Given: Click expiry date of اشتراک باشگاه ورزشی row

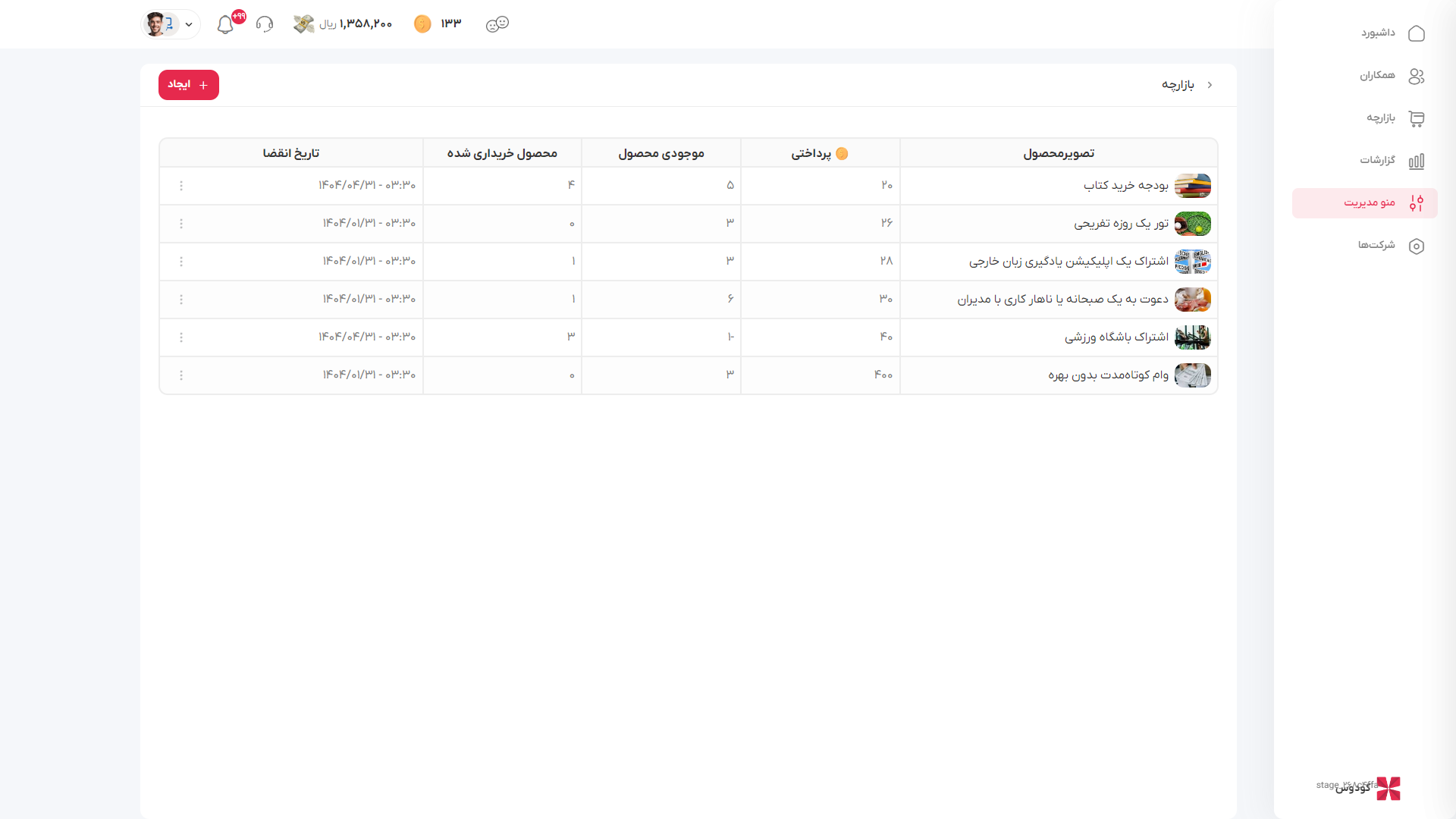Looking at the screenshot, I should point(367,337).
